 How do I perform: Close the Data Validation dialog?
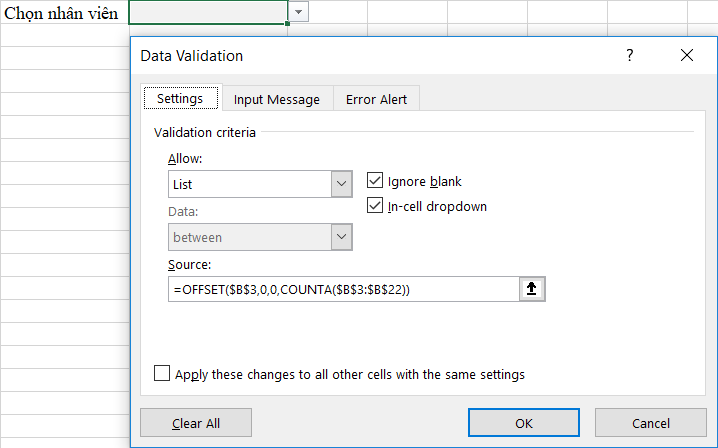686,55
